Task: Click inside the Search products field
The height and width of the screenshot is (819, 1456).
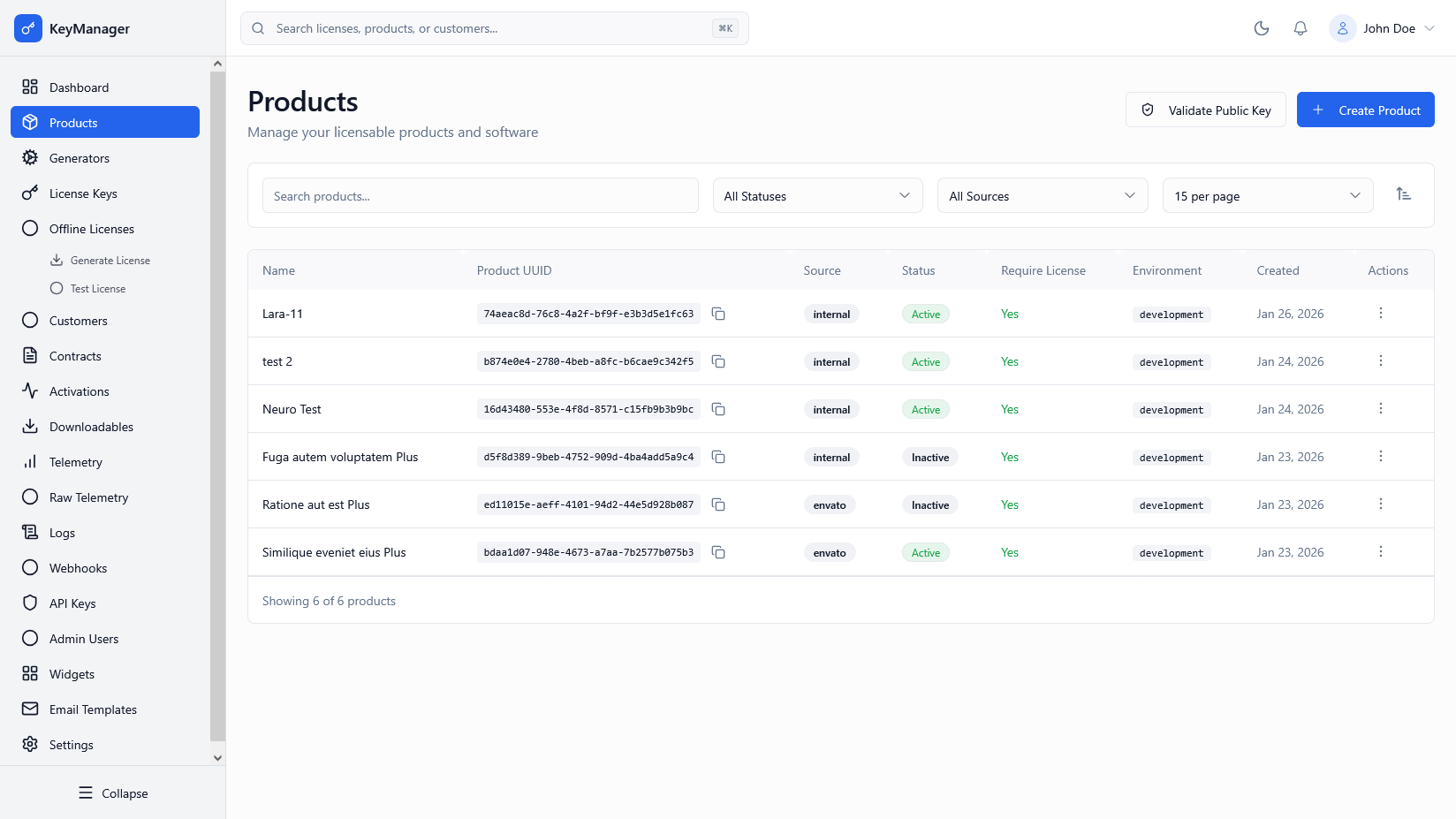Action: coord(480,195)
